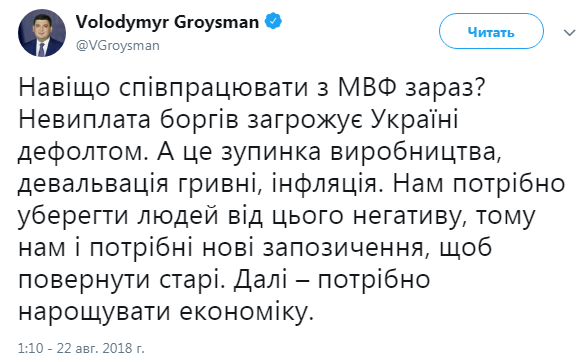Viewport: 578px width, 362px height.
Task: Click the word "виробництва" in the tweet
Action: [412, 153]
